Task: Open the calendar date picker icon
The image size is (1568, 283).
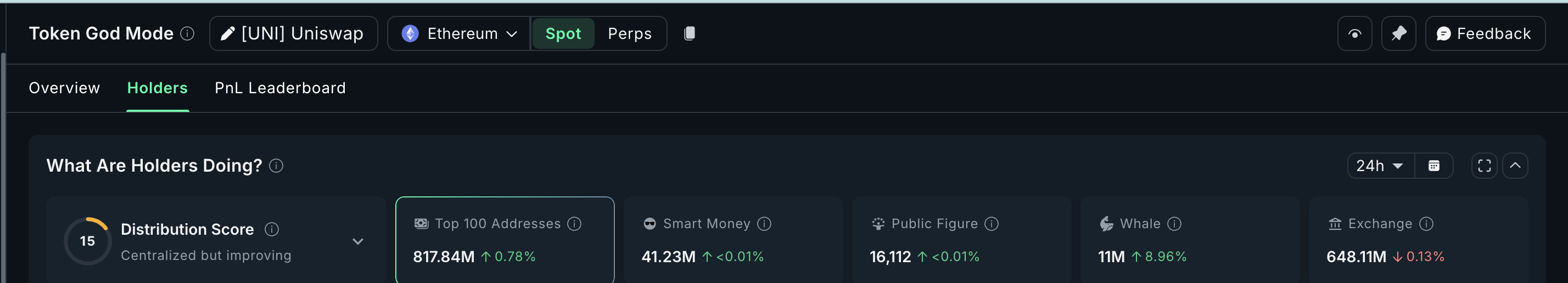Action: (x=1433, y=166)
